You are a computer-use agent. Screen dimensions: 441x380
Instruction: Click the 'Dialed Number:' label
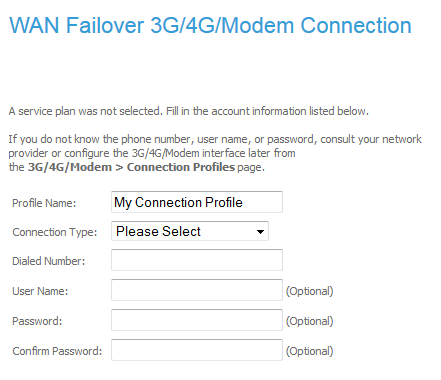(x=49, y=261)
